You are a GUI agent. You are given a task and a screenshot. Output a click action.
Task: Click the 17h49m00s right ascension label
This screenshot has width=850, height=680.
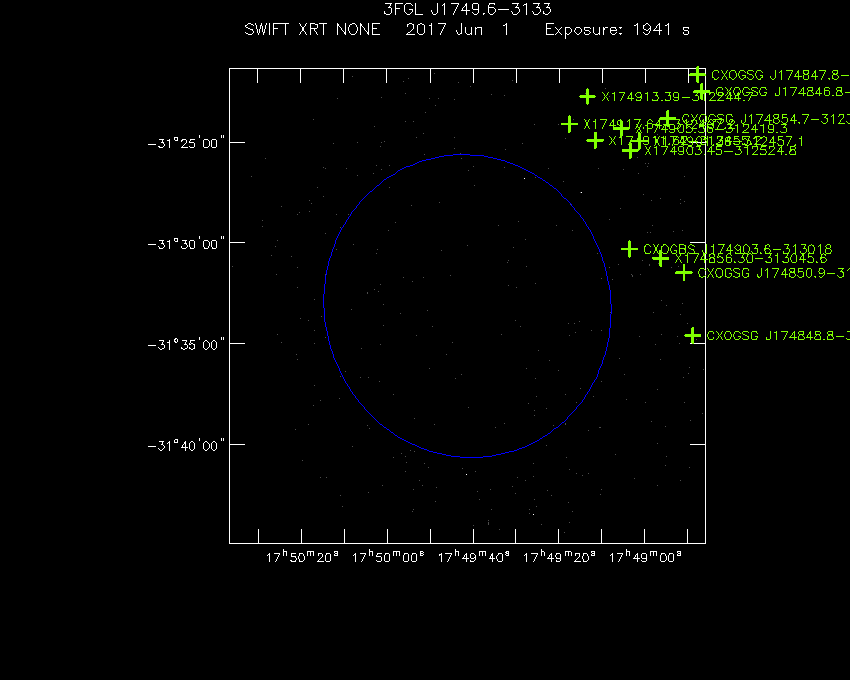tap(645, 557)
